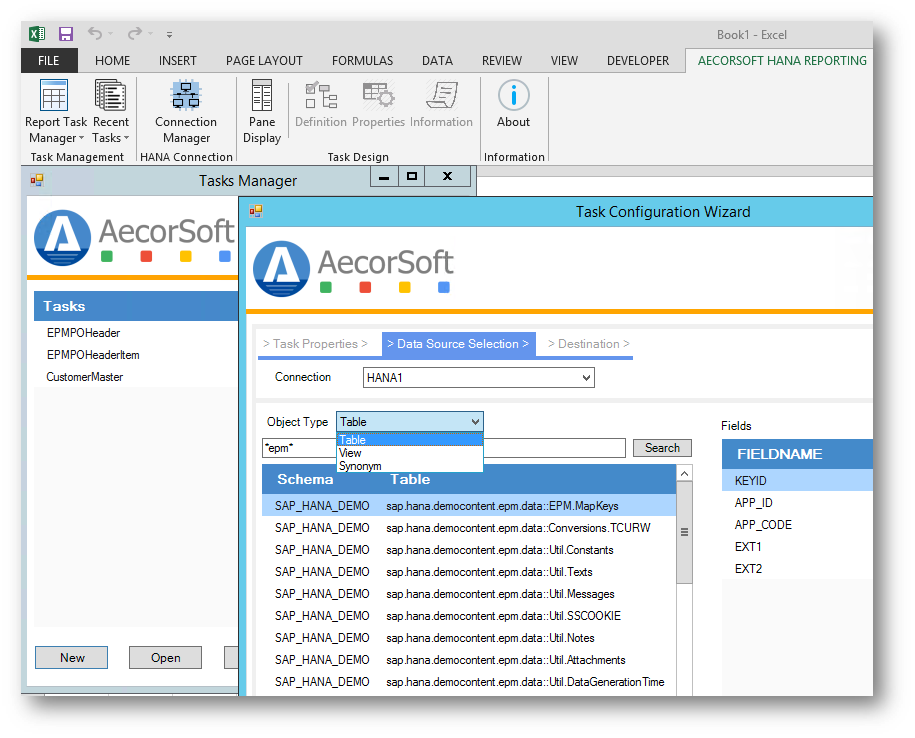Screen dimensions: 915x738
Task: Switch to the DEVELOPER ribbon tab
Action: [x=638, y=61]
